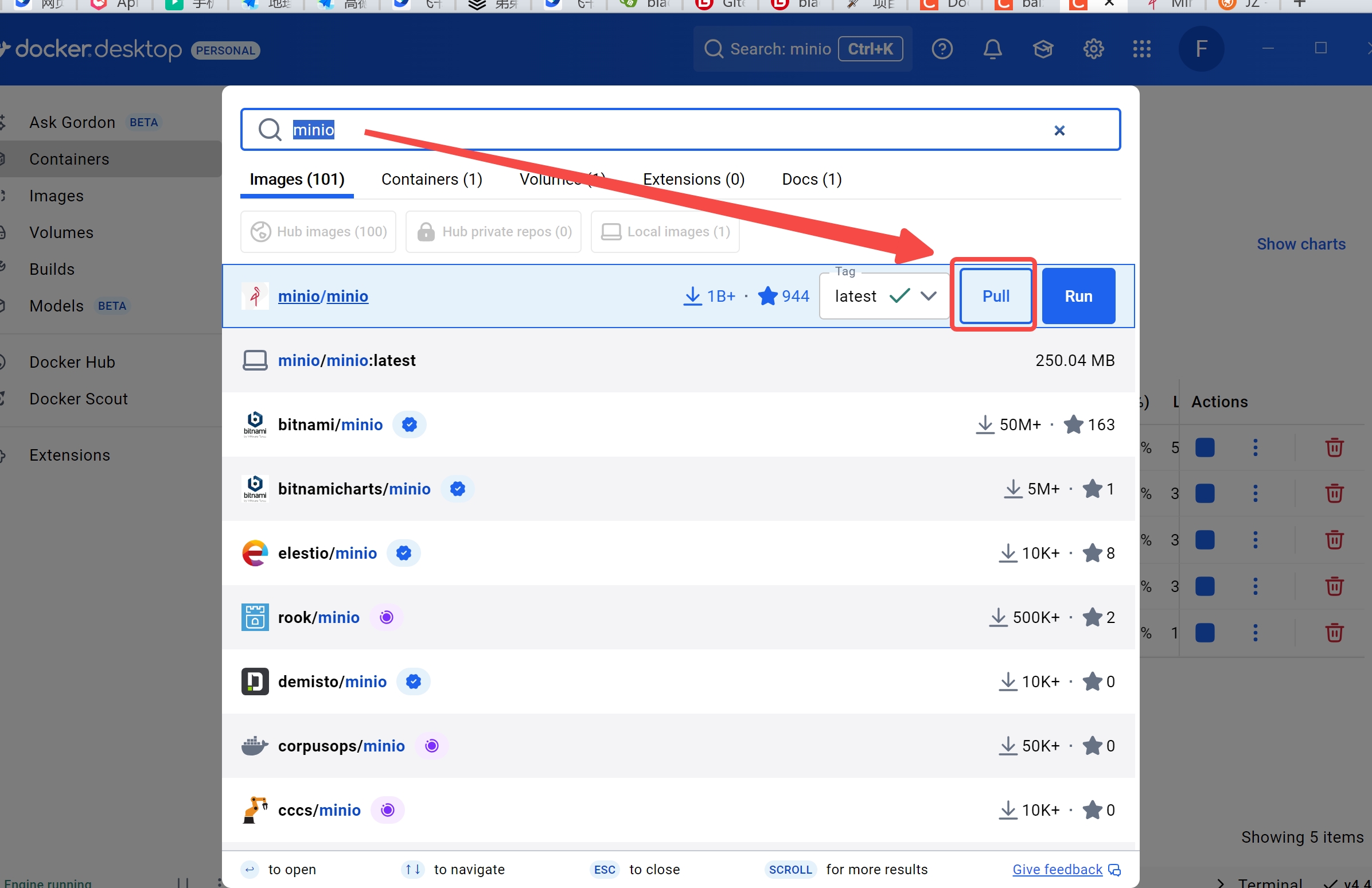The height and width of the screenshot is (888, 1372).
Task: Select the bitnamicharts/minio result row
Action: coord(679,489)
